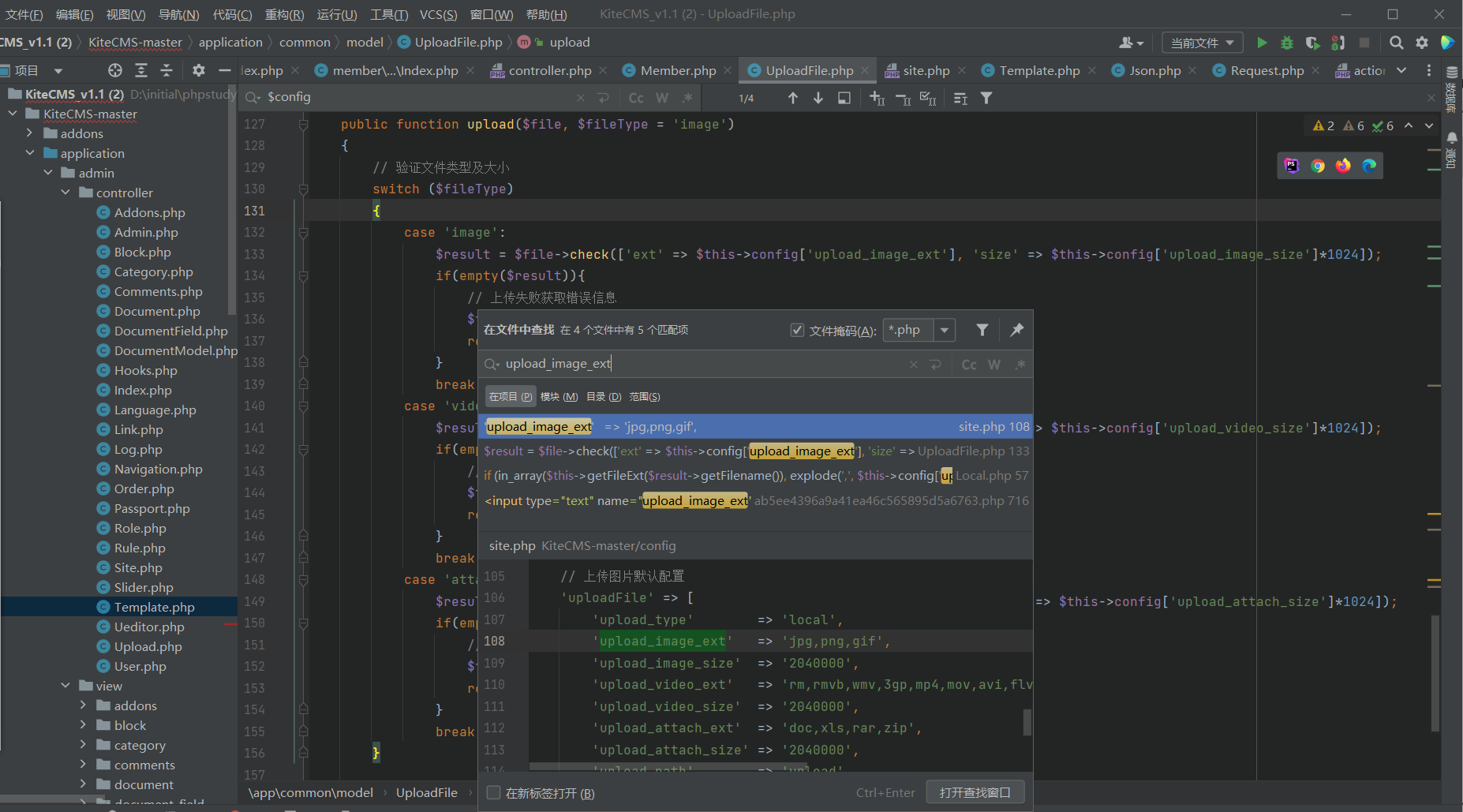Screen dimensions: 1463x812
Task: Toggle regex option in editor search bar
Action: point(687,98)
